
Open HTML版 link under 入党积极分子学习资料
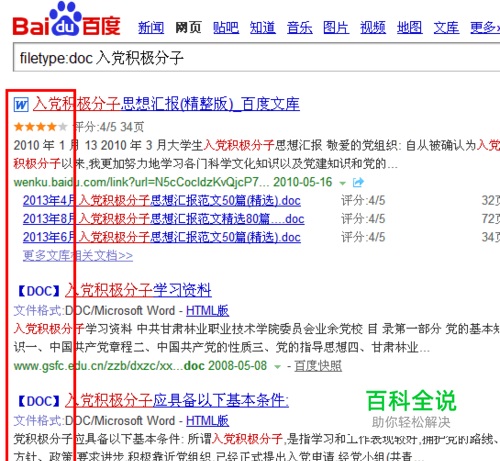[x=207, y=311]
